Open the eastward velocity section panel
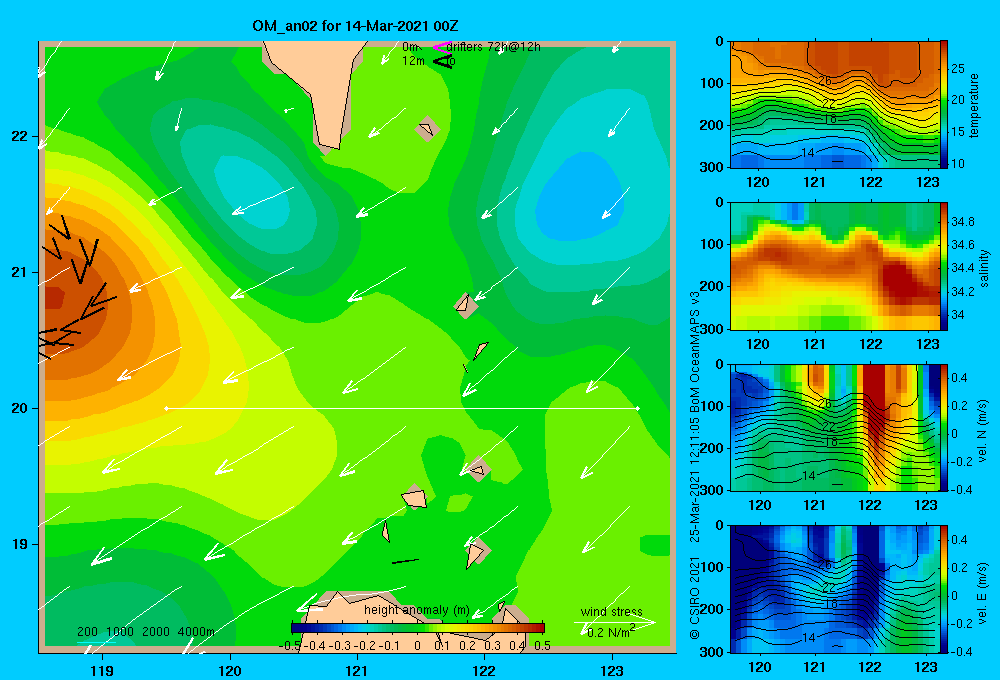Screen dimensions: 1000x680 click(835, 589)
